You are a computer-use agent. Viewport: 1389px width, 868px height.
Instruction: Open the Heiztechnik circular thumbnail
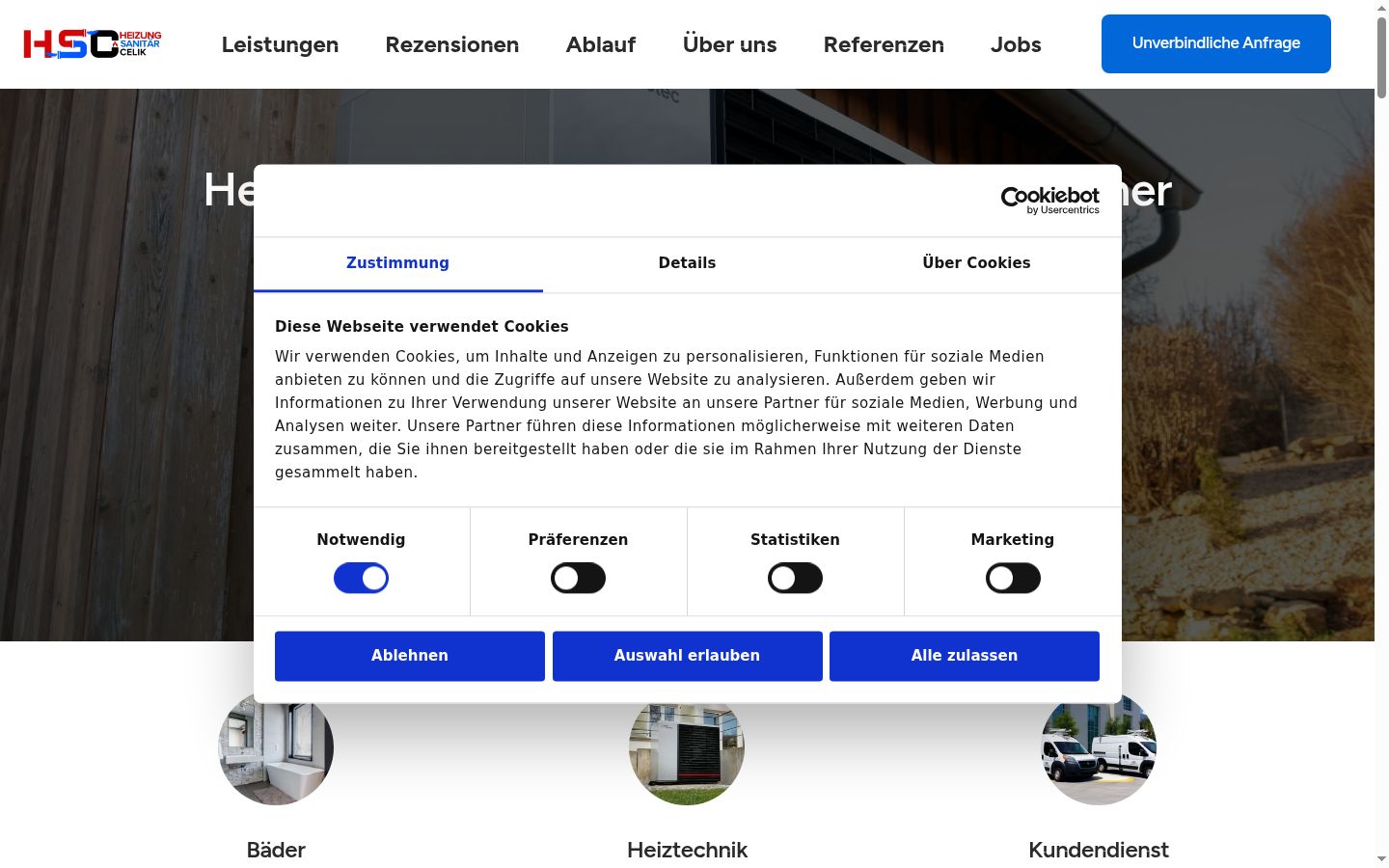point(687,748)
